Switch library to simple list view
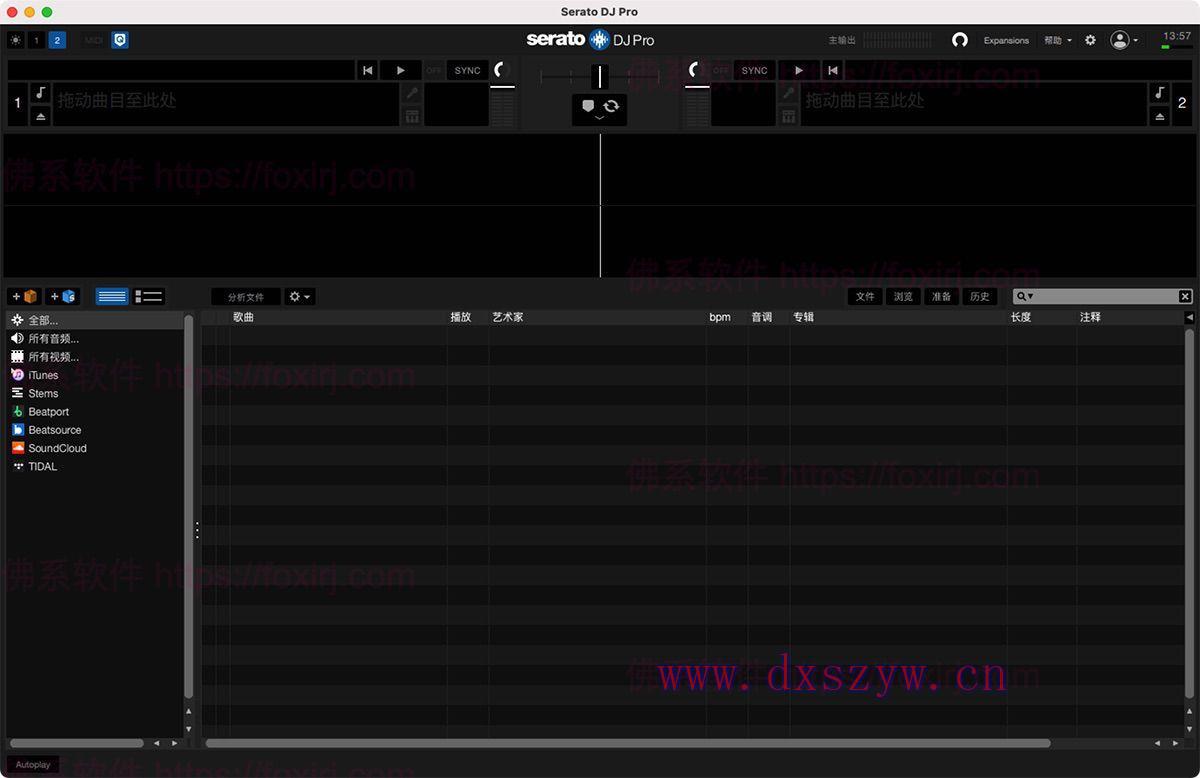Viewport: 1200px width, 778px height. tap(112, 296)
